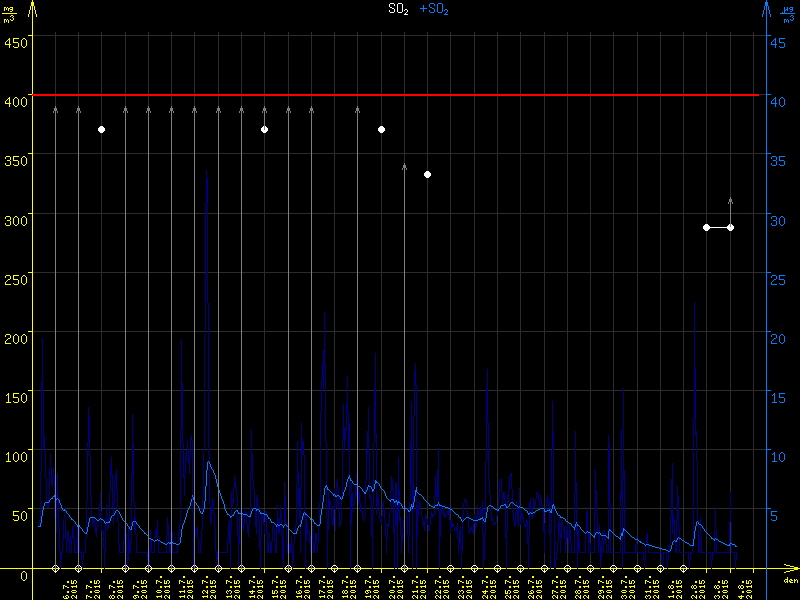The width and height of the screenshot is (800, 600).
Task: Click the 450 value on the yellow axis
Action: (16, 42)
